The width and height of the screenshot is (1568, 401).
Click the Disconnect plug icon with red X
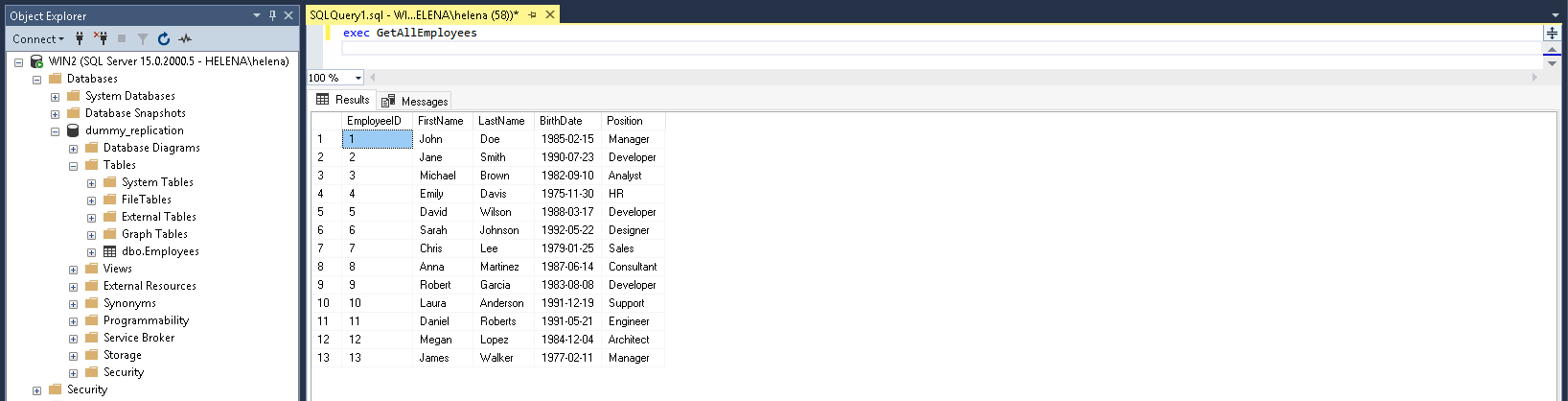[x=100, y=38]
